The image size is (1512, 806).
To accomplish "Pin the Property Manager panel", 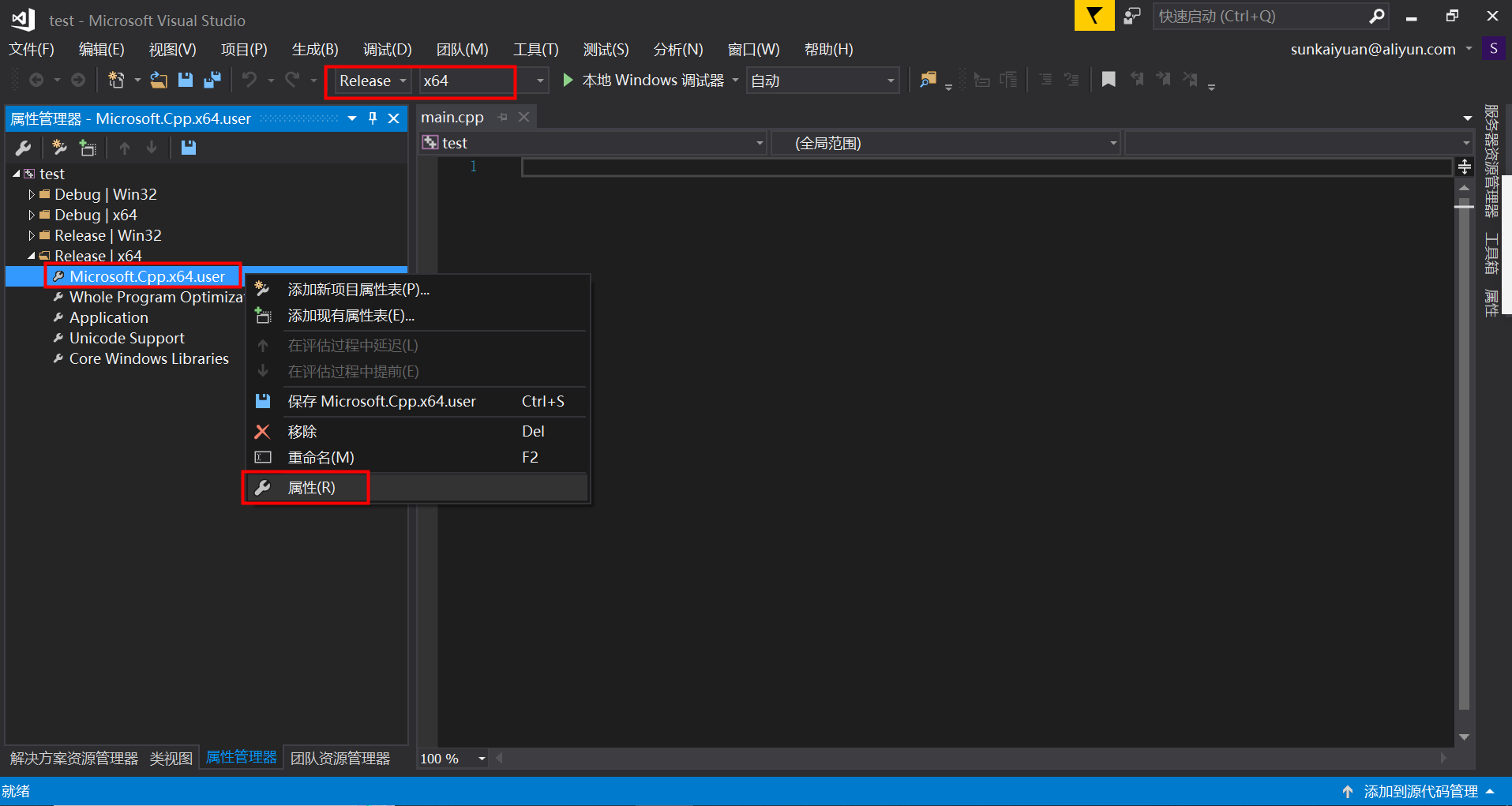I will point(373,118).
